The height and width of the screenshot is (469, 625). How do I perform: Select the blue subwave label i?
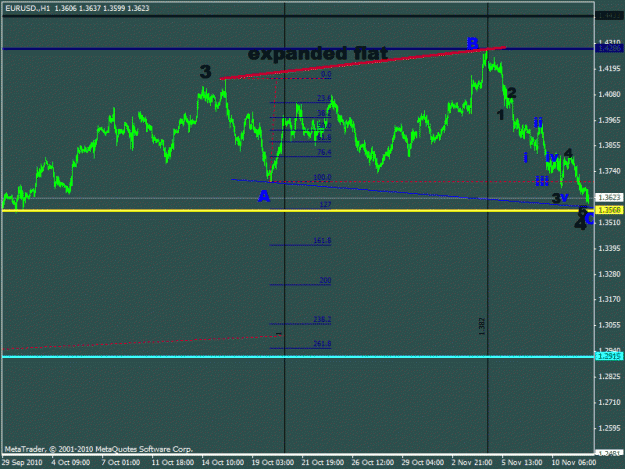click(x=525, y=157)
